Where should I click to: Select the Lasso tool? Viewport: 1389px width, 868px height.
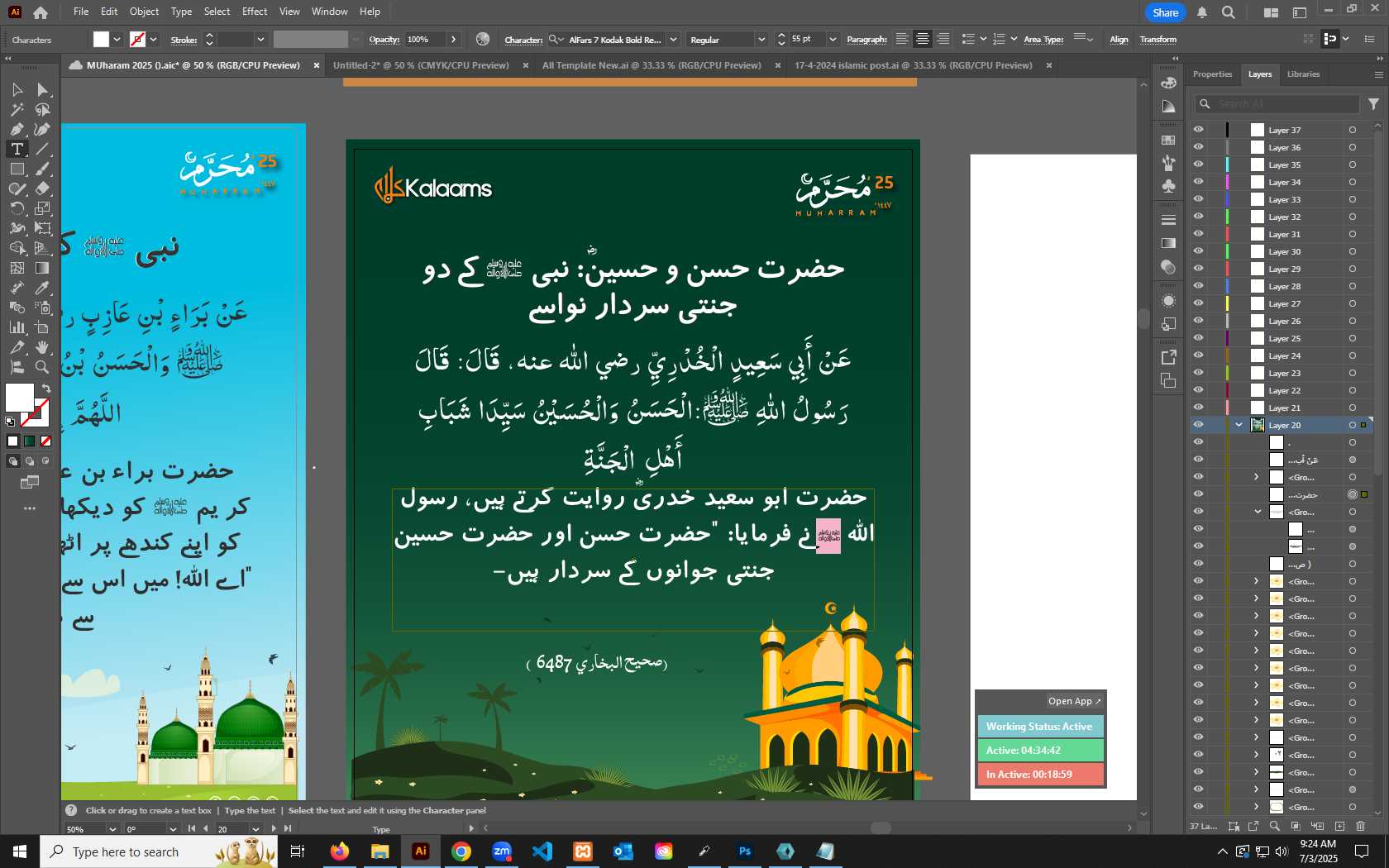tap(43, 109)
